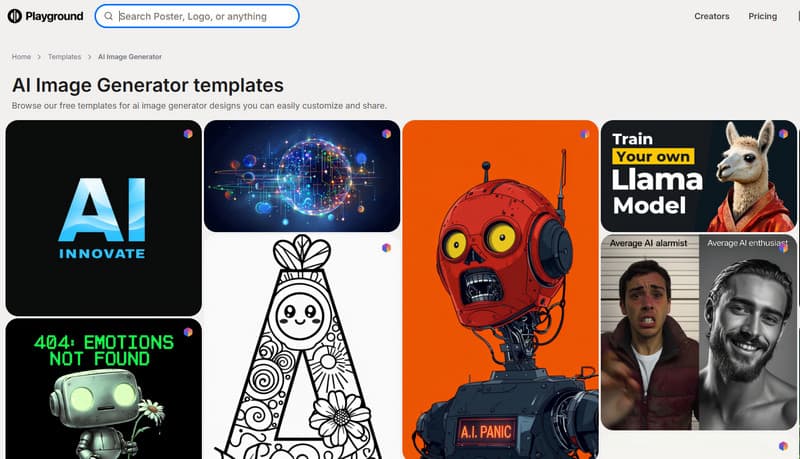This screenshot has height=459, width=800.
Task: Open Templates breadcrumb link
Action: [x=64, y=57]
